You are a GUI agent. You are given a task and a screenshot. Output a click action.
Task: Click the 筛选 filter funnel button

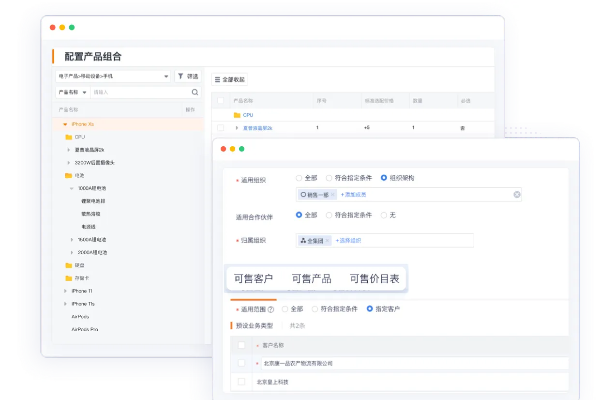[188, 76]
